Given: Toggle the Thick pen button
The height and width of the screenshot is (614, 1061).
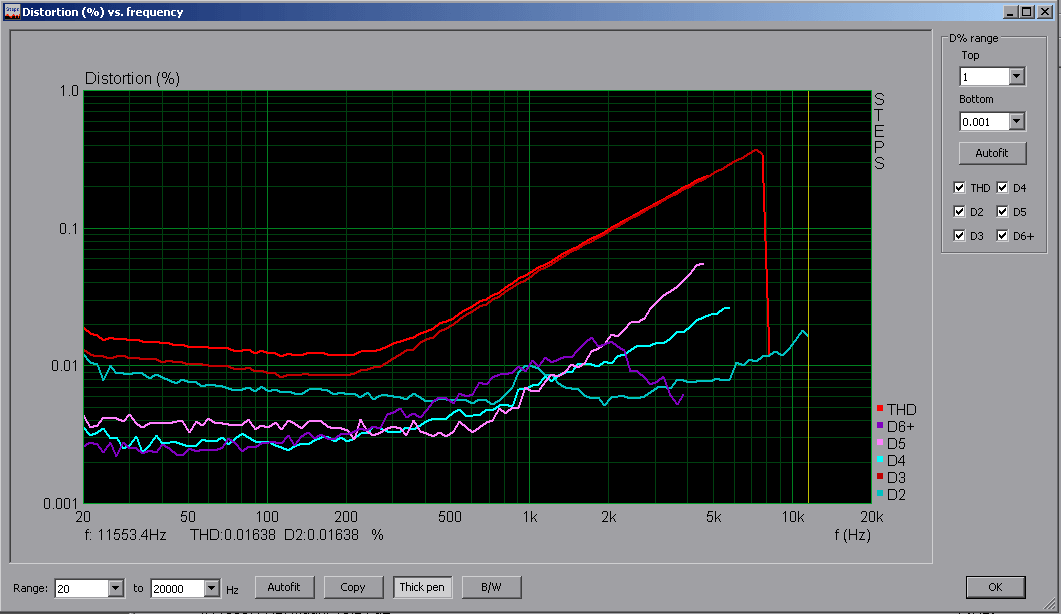Looking at the screenshot, I should coord(421,587).
